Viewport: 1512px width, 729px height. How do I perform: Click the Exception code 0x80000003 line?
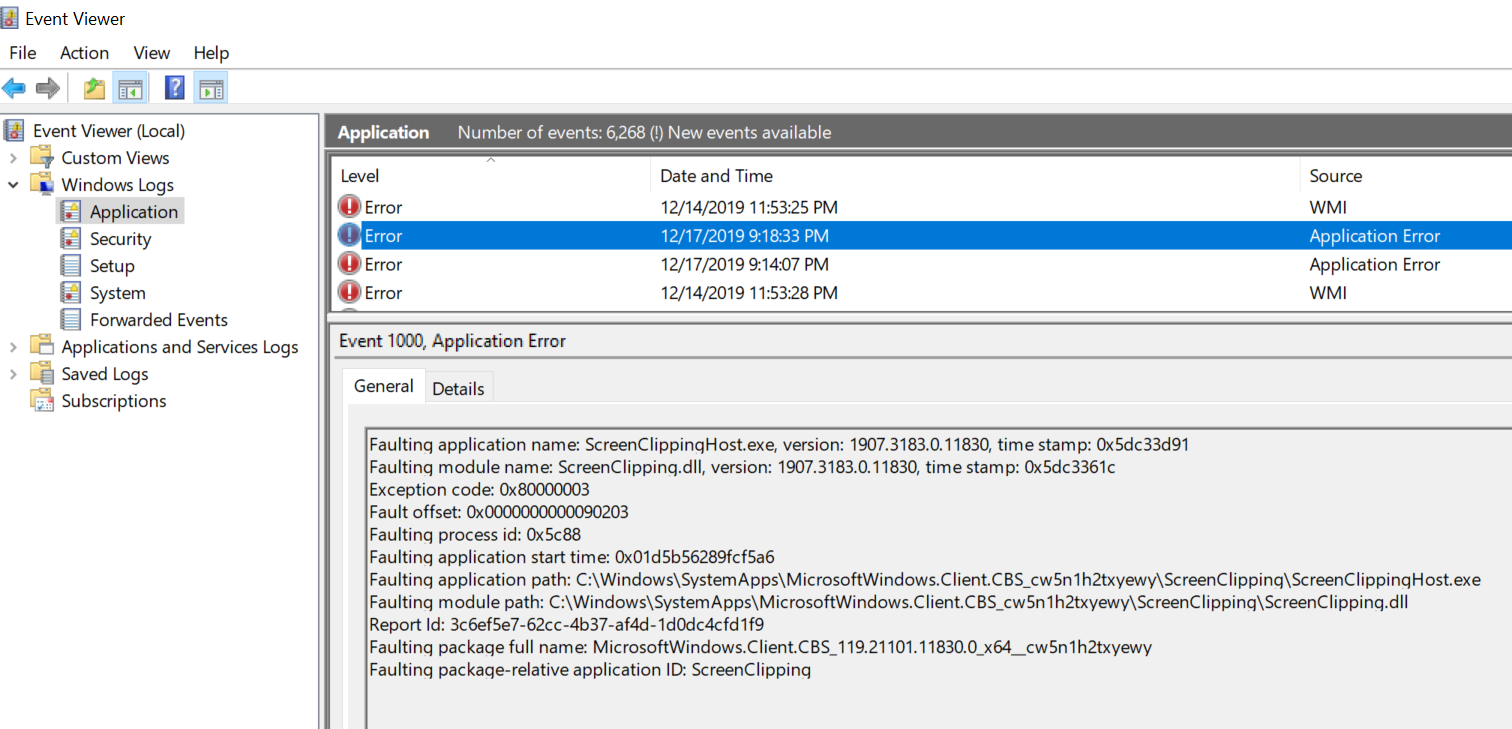point(479,489)
